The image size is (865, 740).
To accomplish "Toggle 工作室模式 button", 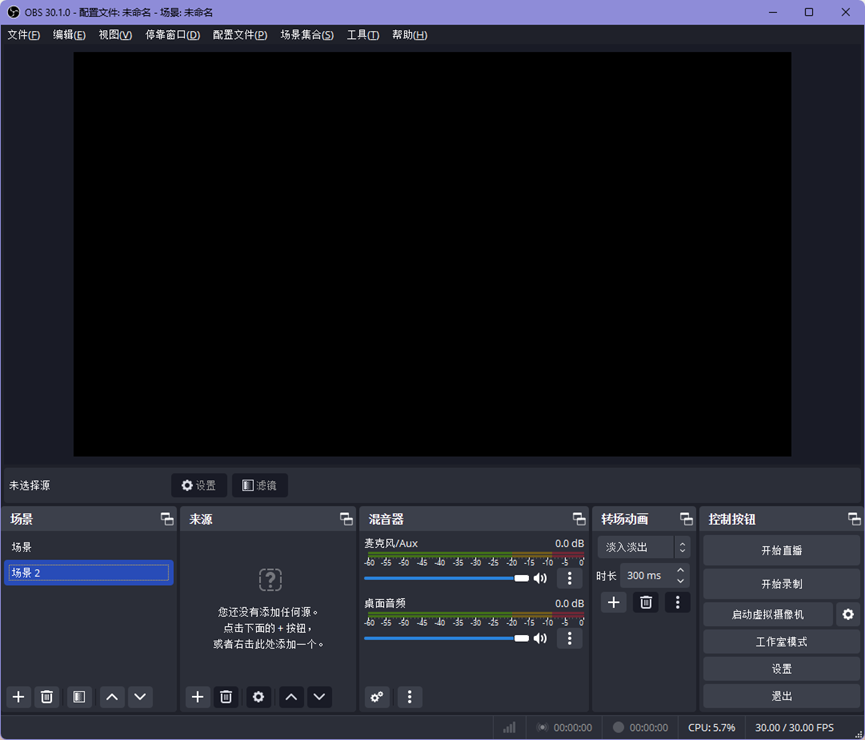I will pos(781,642).
